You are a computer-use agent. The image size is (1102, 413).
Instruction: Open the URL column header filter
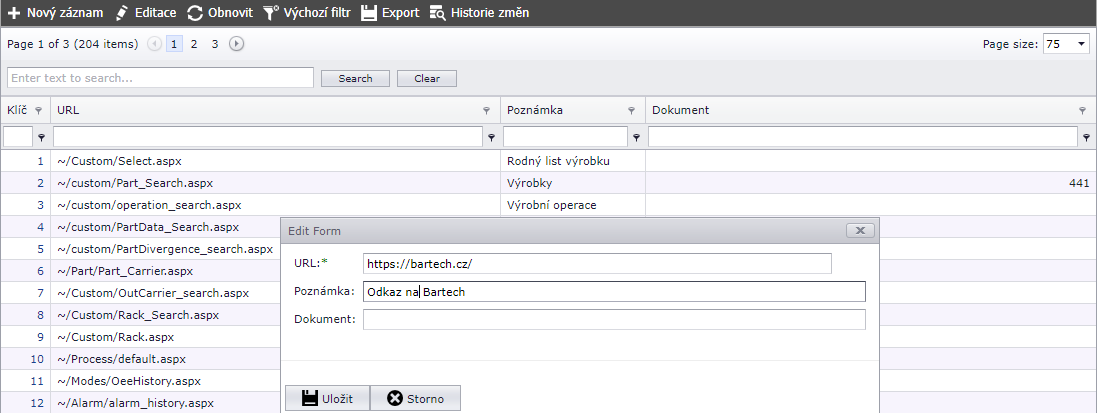pyautogui.click(x=487, y=111)
